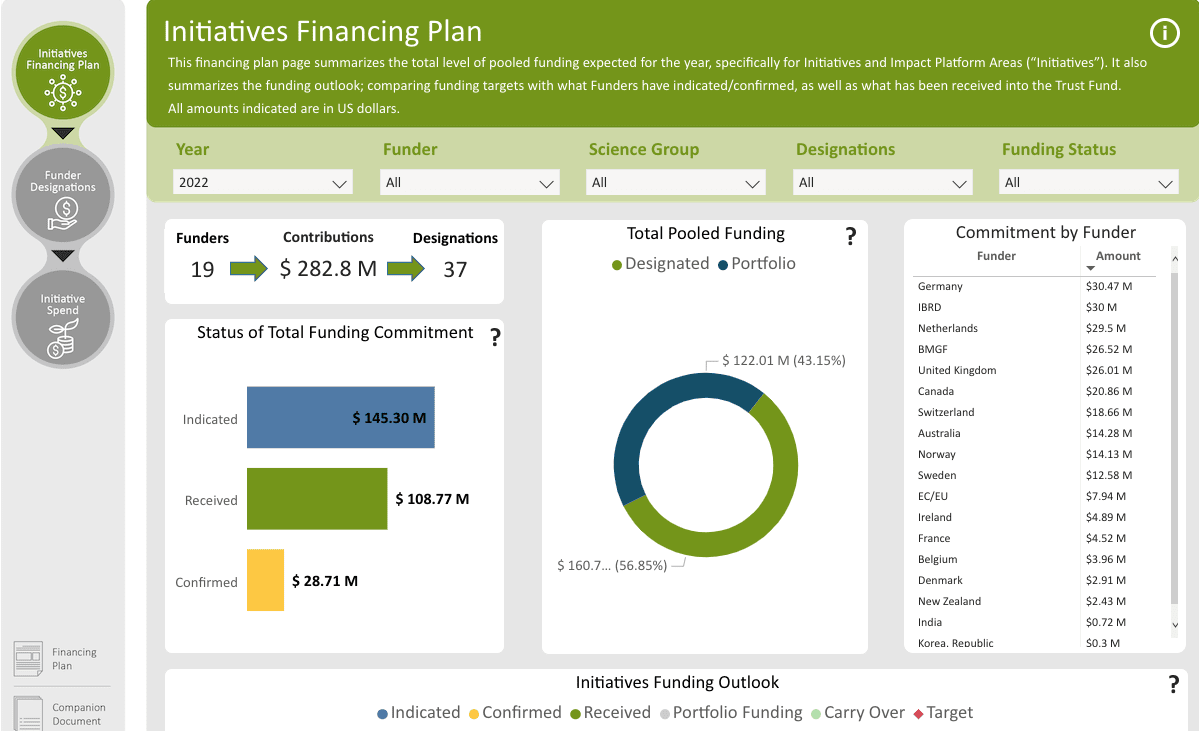Open help for Initiatives Funding Outlook
The width and height of the screenshot is (1199, 731).
[1174, 685]
